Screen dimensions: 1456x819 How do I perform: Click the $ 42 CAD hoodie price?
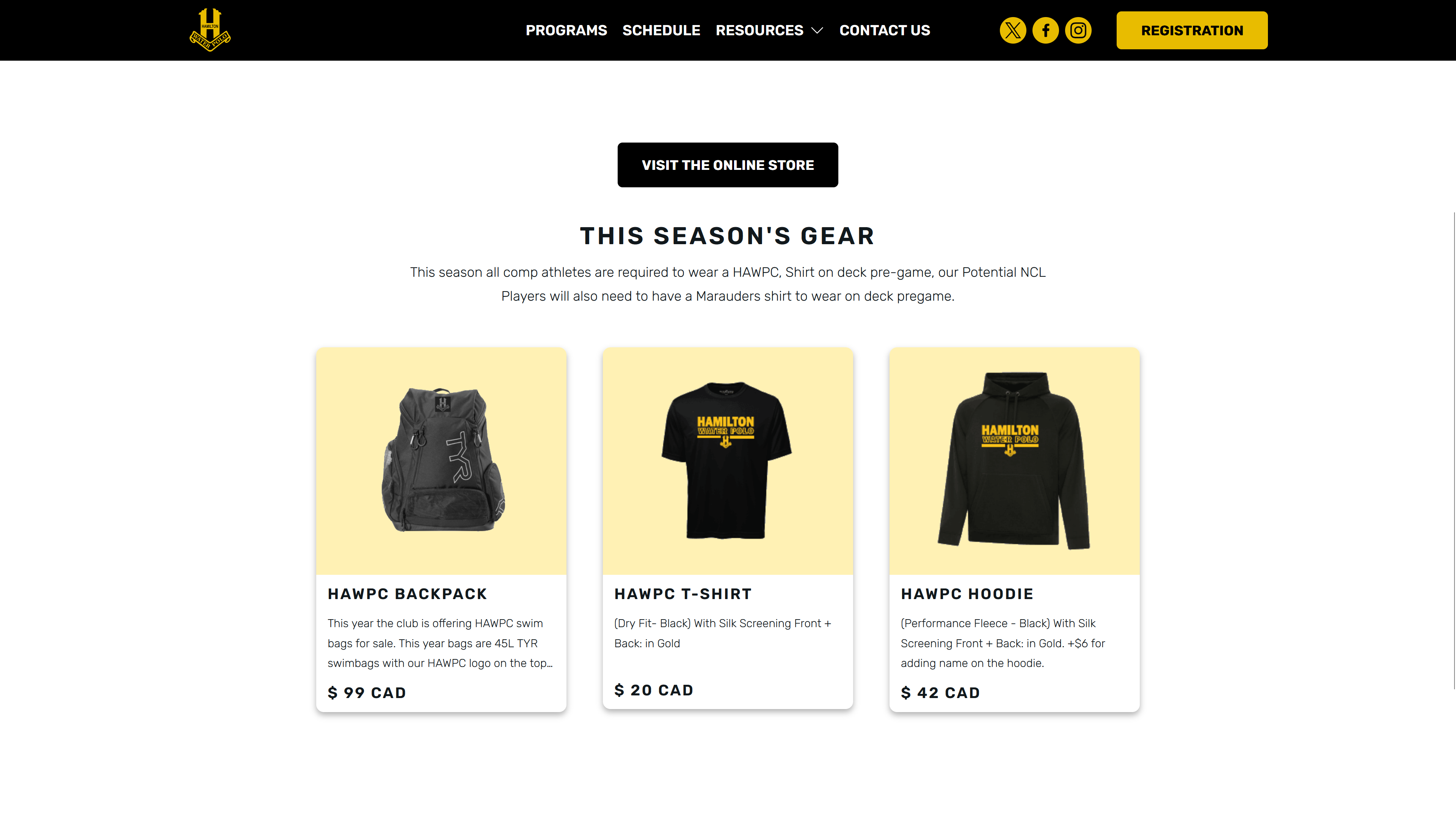[x=940, y=693]
